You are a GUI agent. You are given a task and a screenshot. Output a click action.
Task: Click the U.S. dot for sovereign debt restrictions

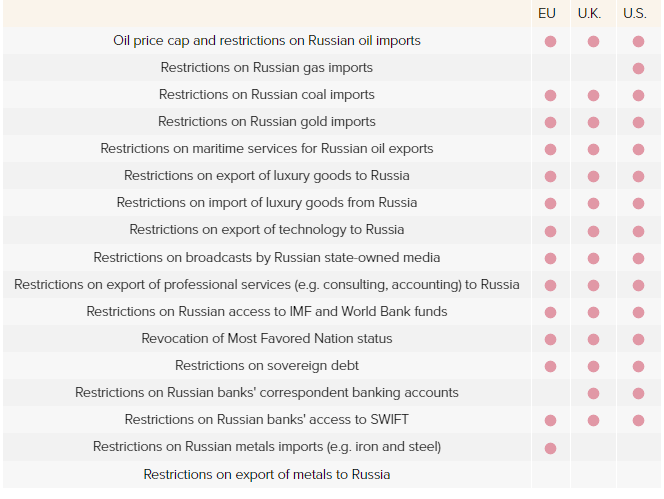(638, 366)
